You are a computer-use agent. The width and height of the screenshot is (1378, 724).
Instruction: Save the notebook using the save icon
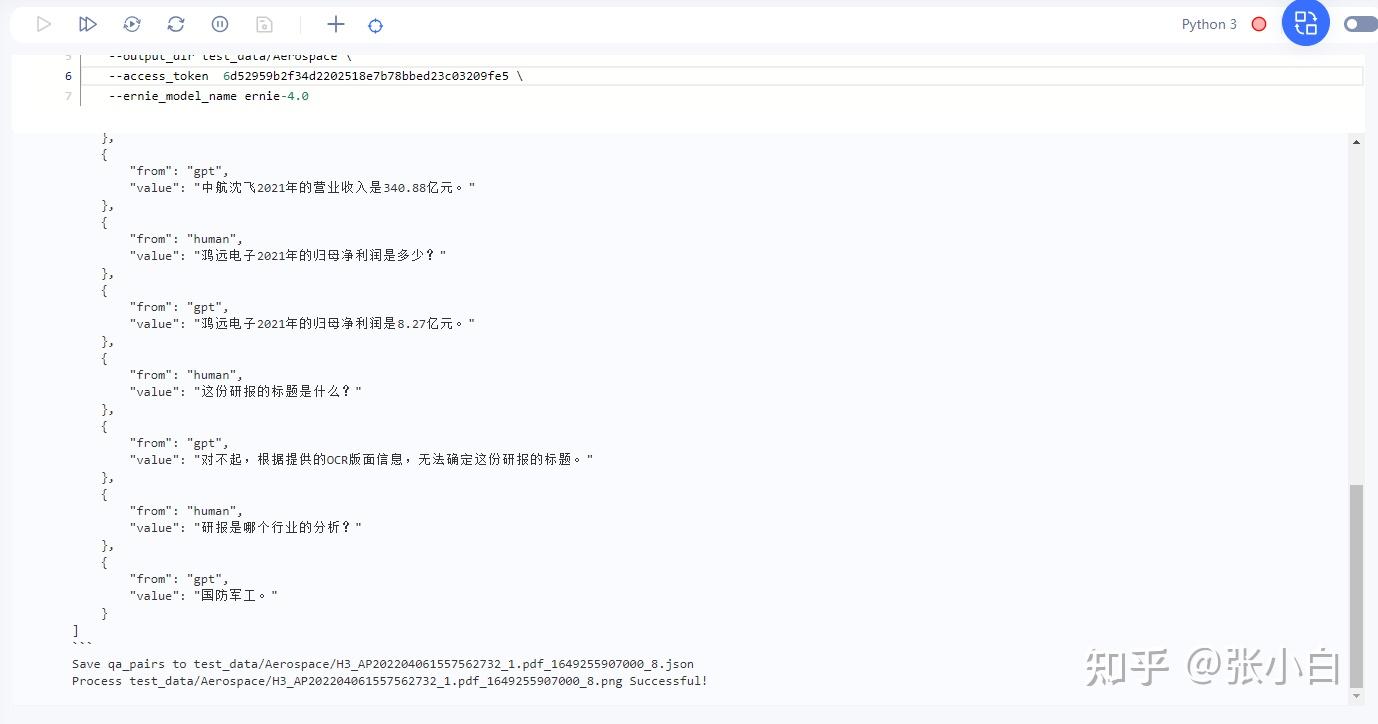[x=263, y=23]
